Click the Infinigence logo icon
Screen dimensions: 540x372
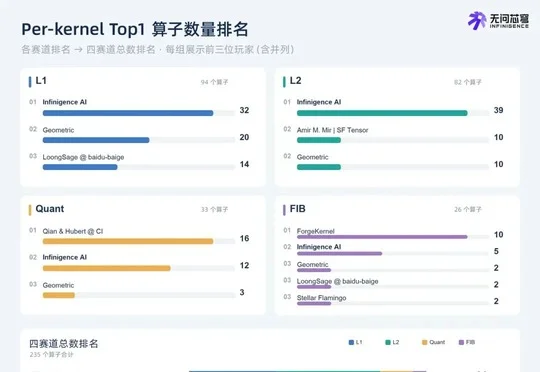(x=477, y=20)
